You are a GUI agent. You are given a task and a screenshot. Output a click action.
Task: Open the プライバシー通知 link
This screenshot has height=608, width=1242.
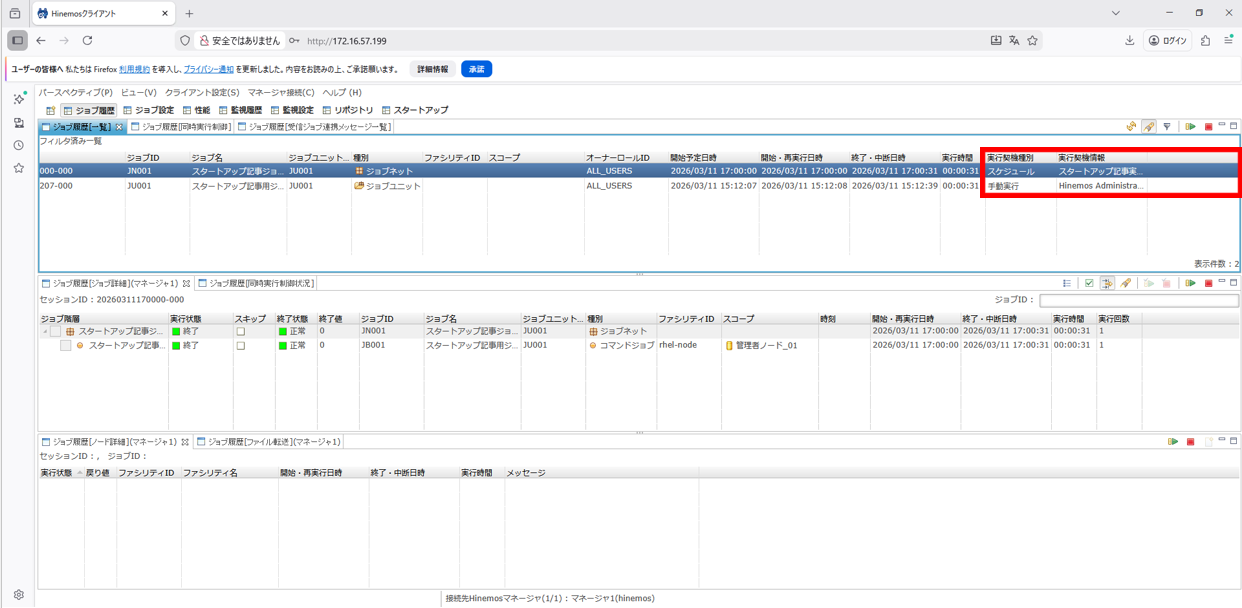[x=209, y=69]
